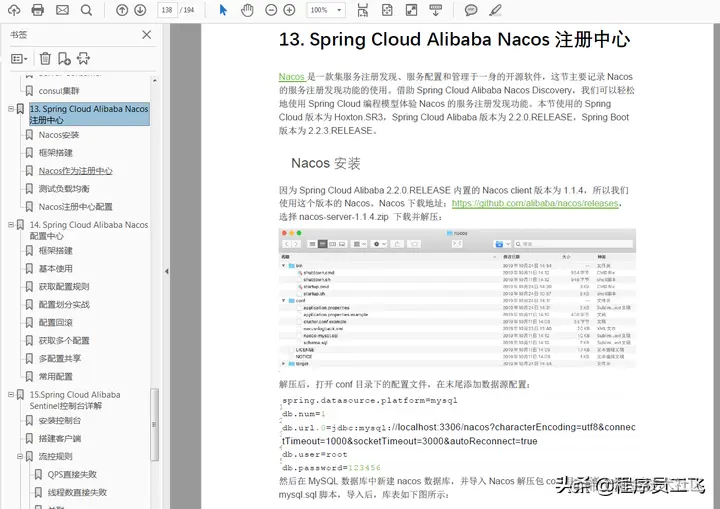Close the bookmarks panel

146,34
